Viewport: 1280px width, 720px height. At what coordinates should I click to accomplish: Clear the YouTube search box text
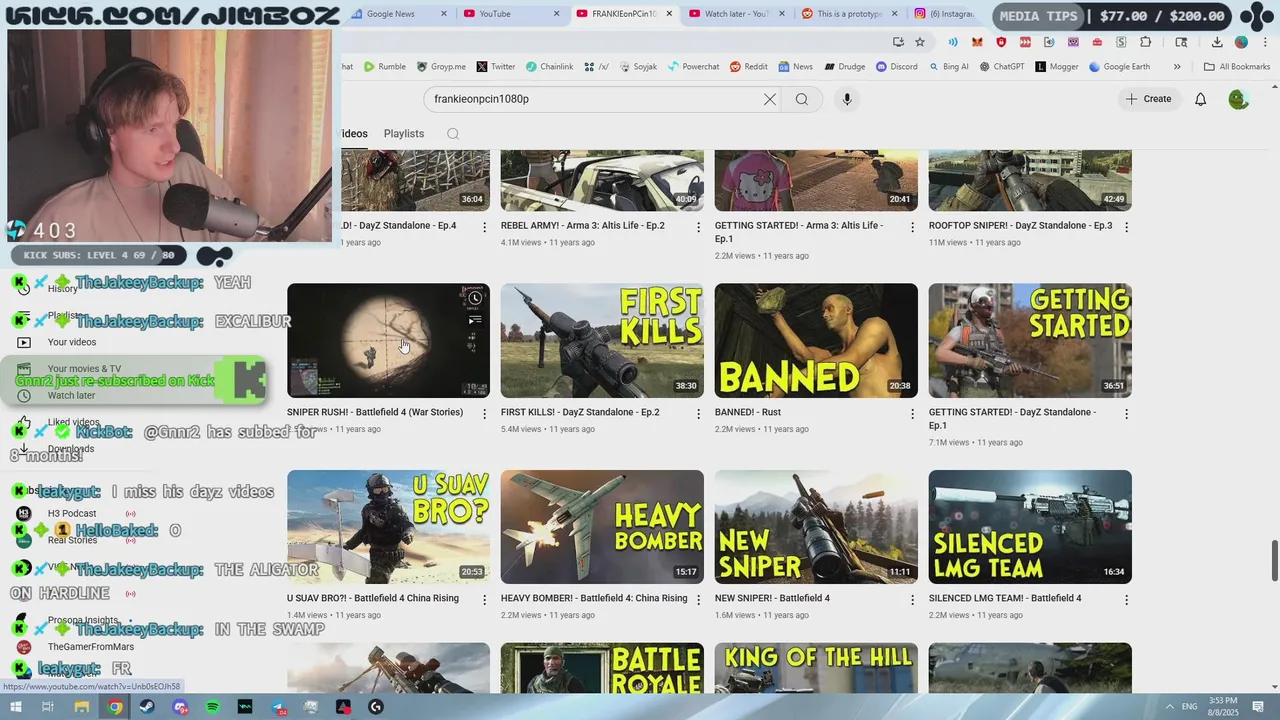click(x=769, y=99)
